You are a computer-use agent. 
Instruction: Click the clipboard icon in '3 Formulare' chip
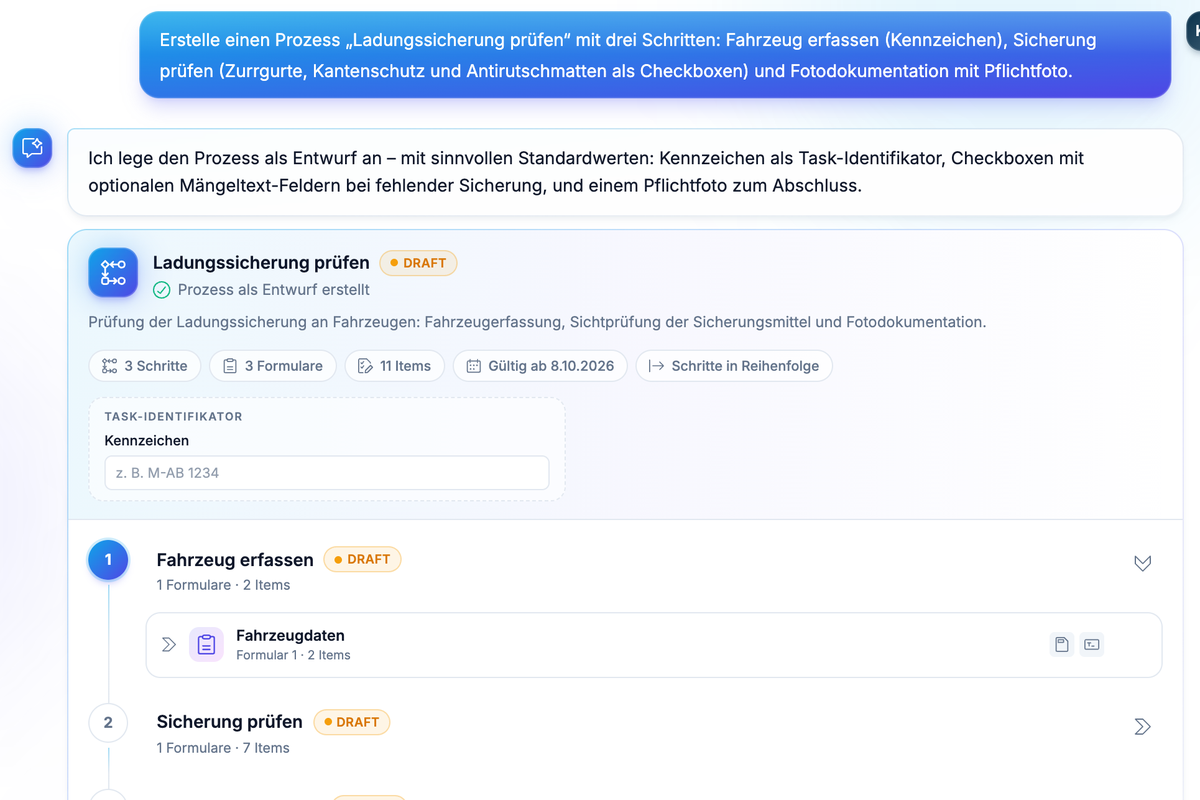coord(230,366)
